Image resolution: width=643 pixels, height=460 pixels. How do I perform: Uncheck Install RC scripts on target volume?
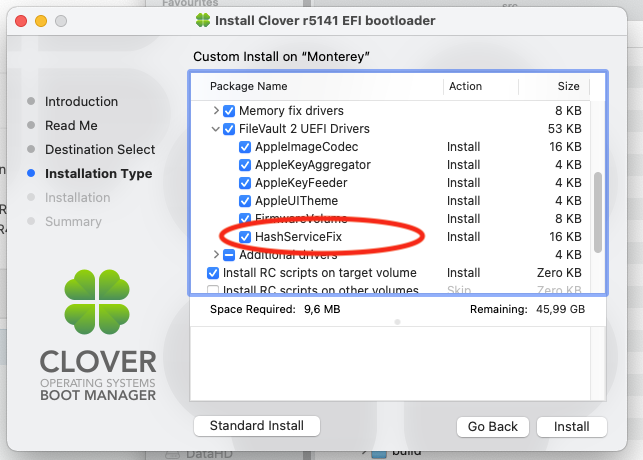(x=213, y=273)
